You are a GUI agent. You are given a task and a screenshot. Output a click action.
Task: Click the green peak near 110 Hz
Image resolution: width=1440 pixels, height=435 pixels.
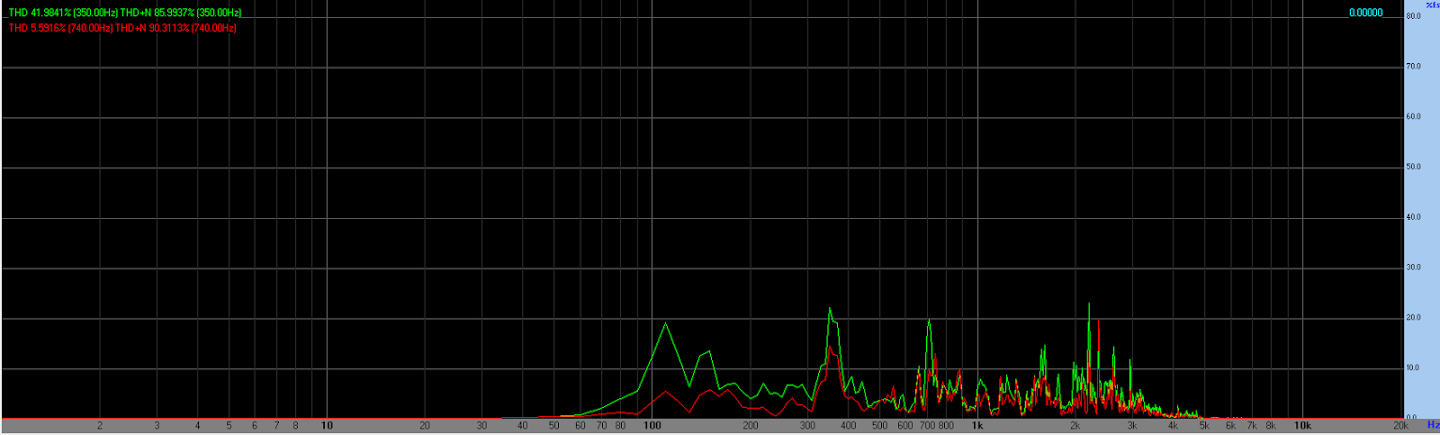[x=666, y=323]
